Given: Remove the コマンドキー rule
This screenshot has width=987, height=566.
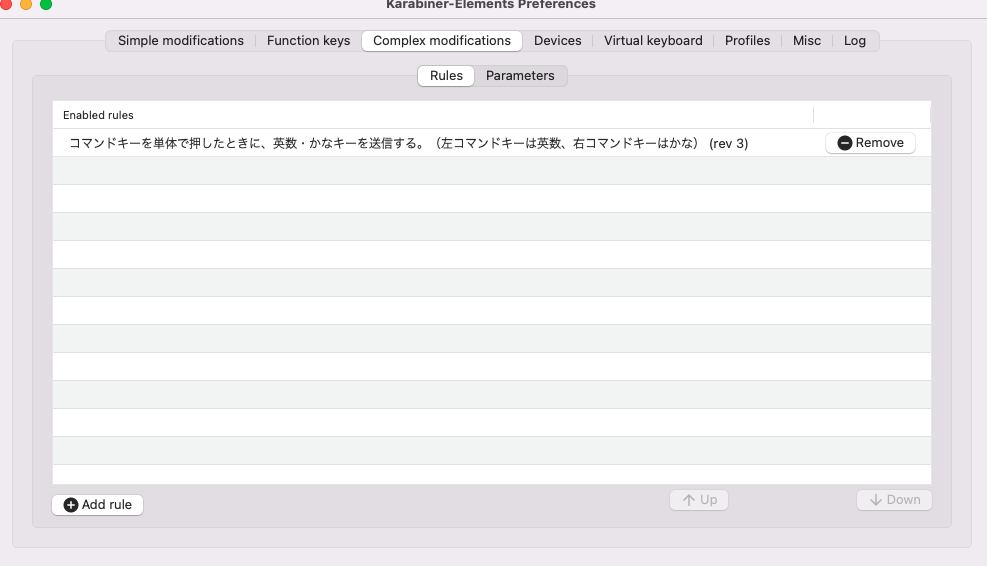Looking at the screenshot, I should coord(871,143).
